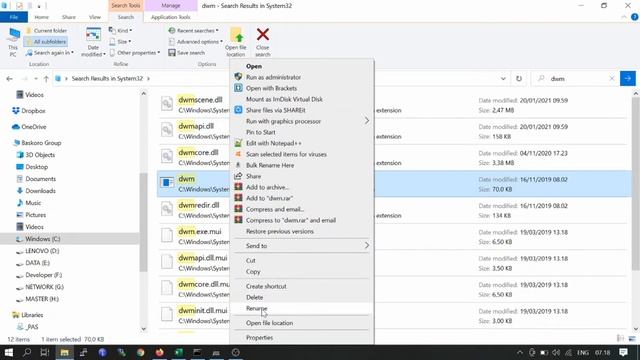Click the blue search go arrow

click(628, 78)
